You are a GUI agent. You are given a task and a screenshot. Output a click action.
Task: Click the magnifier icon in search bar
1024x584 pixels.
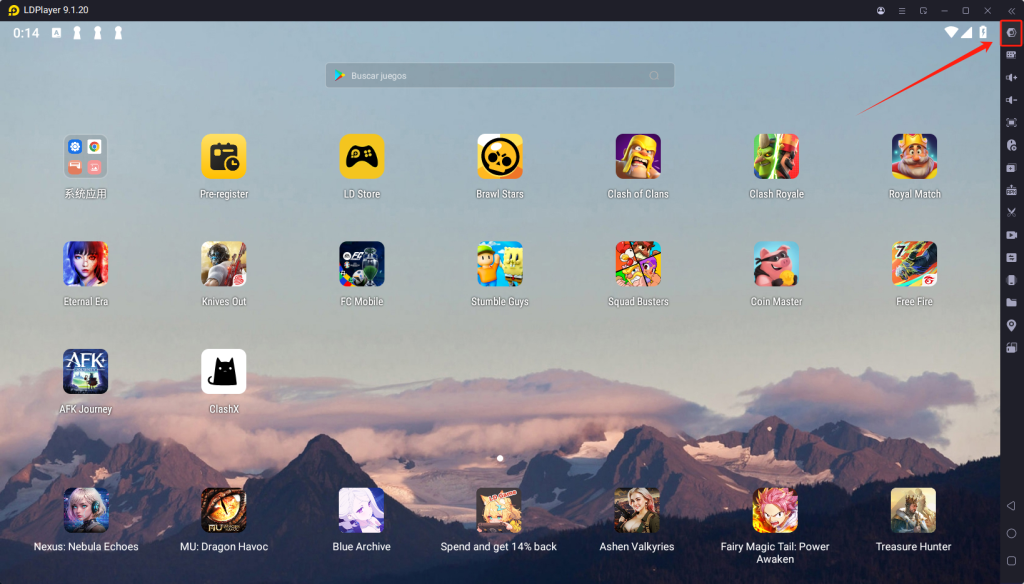click(x=654, y=76)
